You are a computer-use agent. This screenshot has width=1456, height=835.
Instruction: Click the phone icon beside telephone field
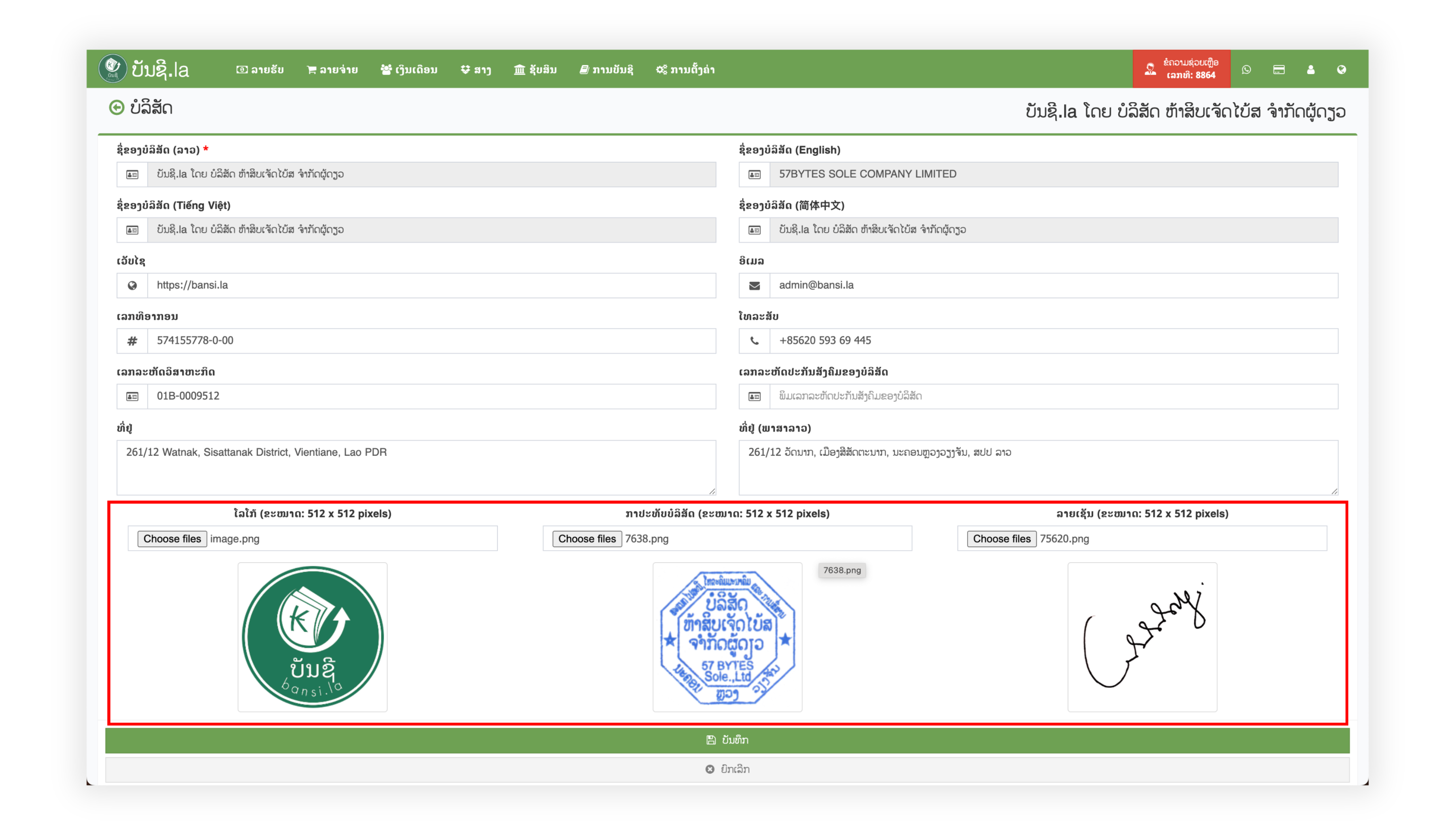pos(754,341)
